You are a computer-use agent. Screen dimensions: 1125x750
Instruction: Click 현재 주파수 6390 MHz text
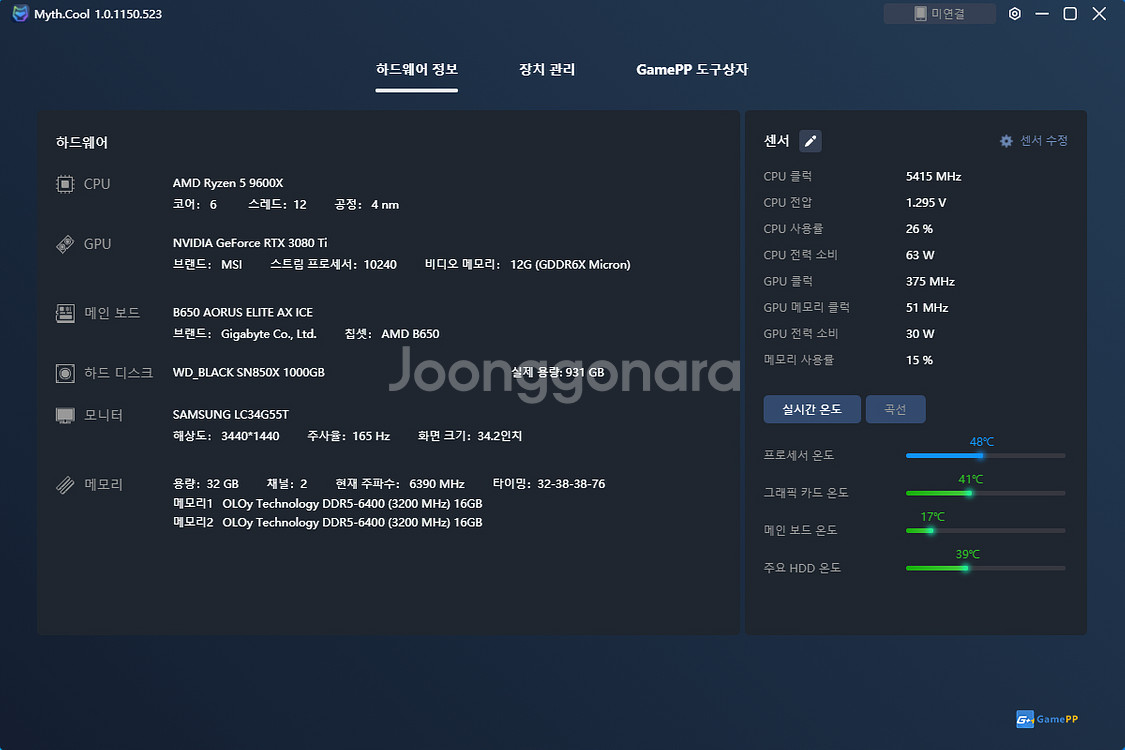click(400, 484)
